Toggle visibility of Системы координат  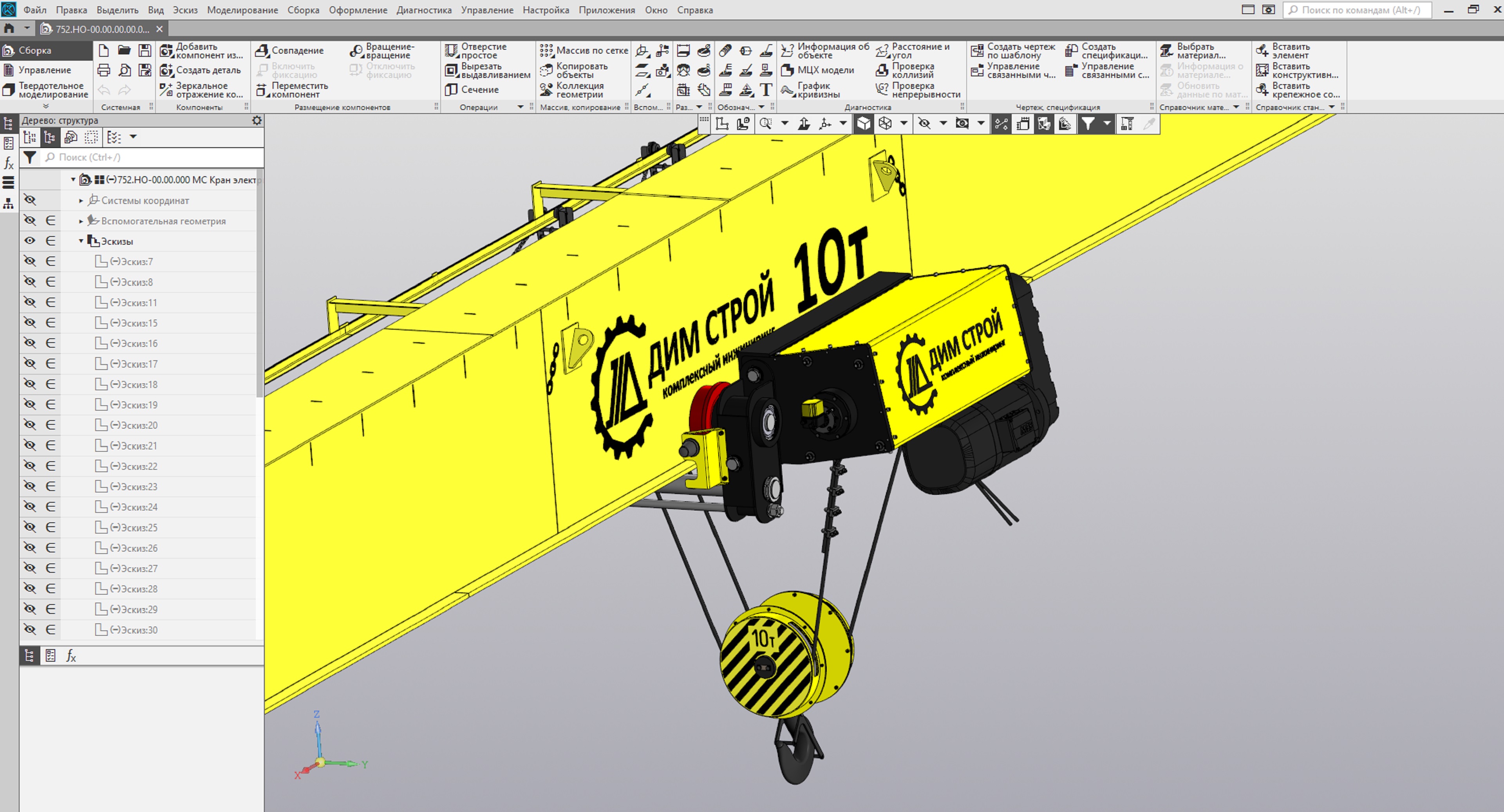click(30, 200)
